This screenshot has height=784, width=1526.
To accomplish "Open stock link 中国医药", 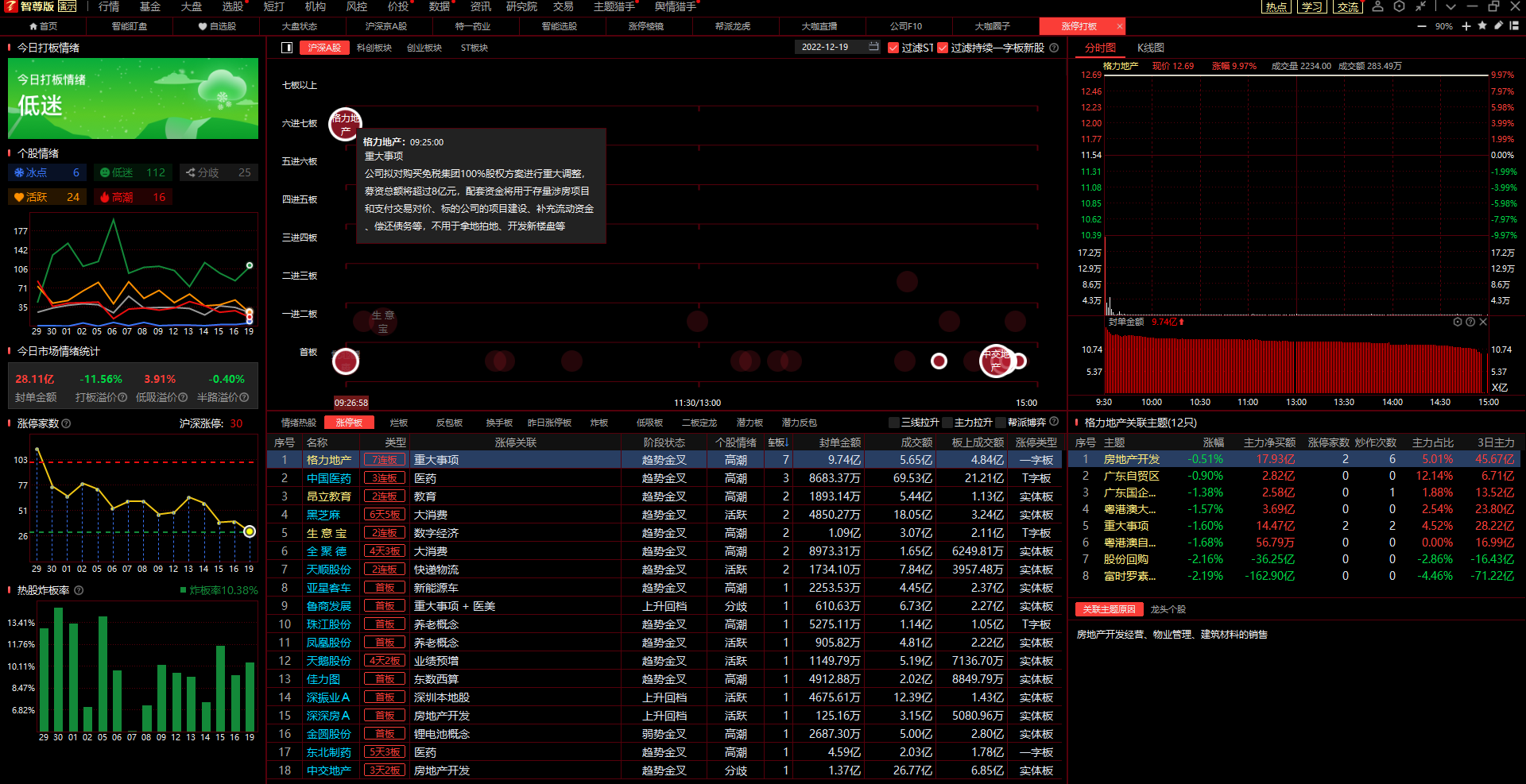I will click(x=328, y=478).
